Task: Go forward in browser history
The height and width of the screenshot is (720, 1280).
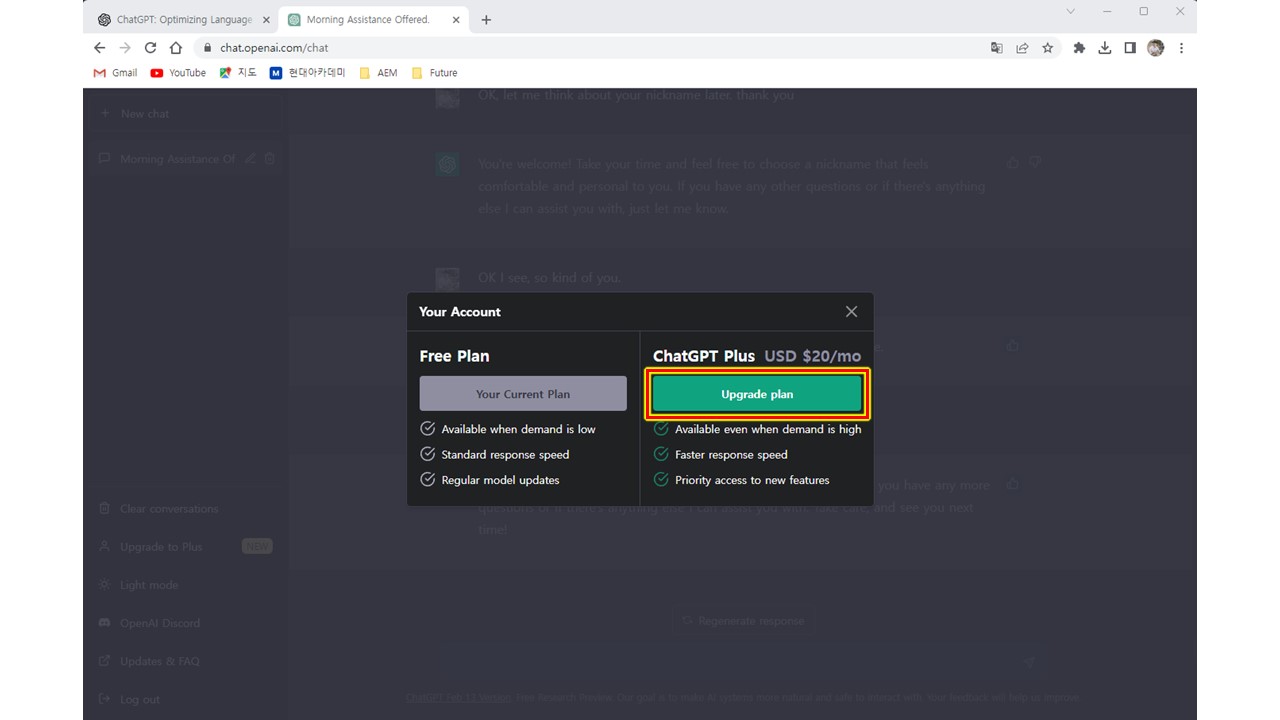Action: click(x=125, y=48)
